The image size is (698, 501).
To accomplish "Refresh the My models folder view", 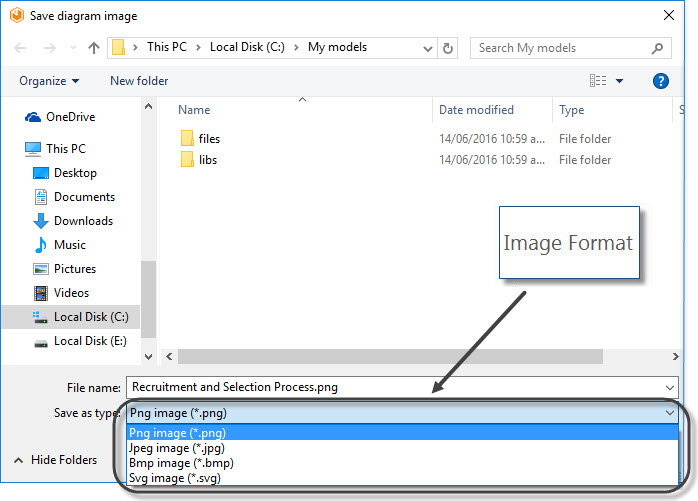I will 448,48.
